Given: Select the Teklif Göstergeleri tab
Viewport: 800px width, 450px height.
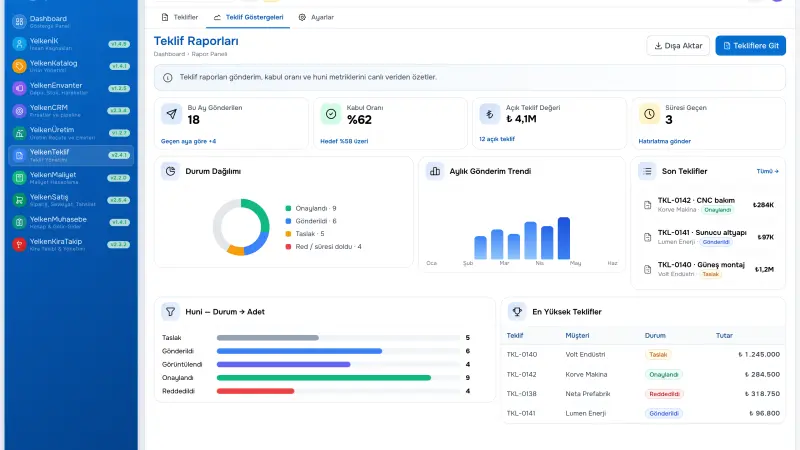Looking at the screenshot, I should (x=248, y=17).
